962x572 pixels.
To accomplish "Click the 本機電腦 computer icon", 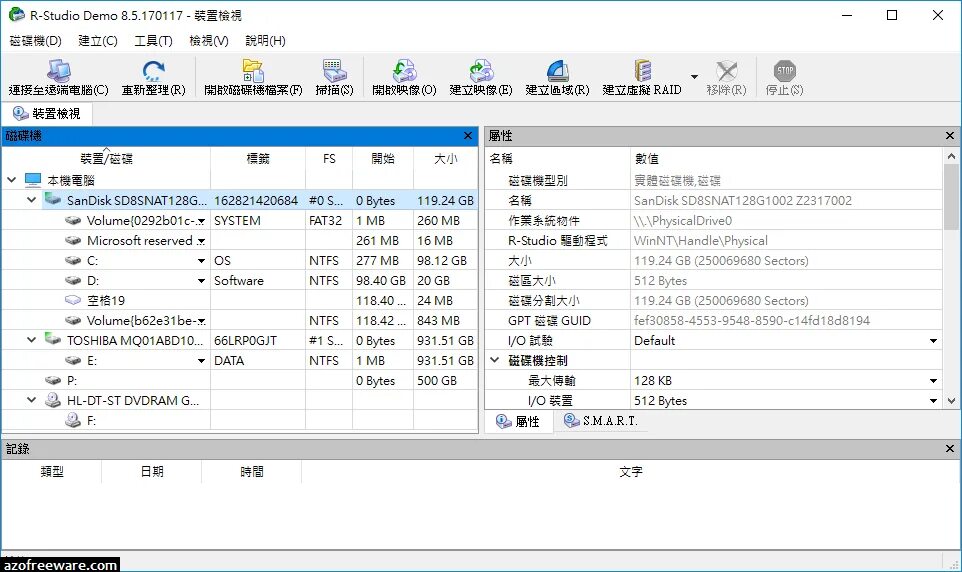I will point(33,180).
